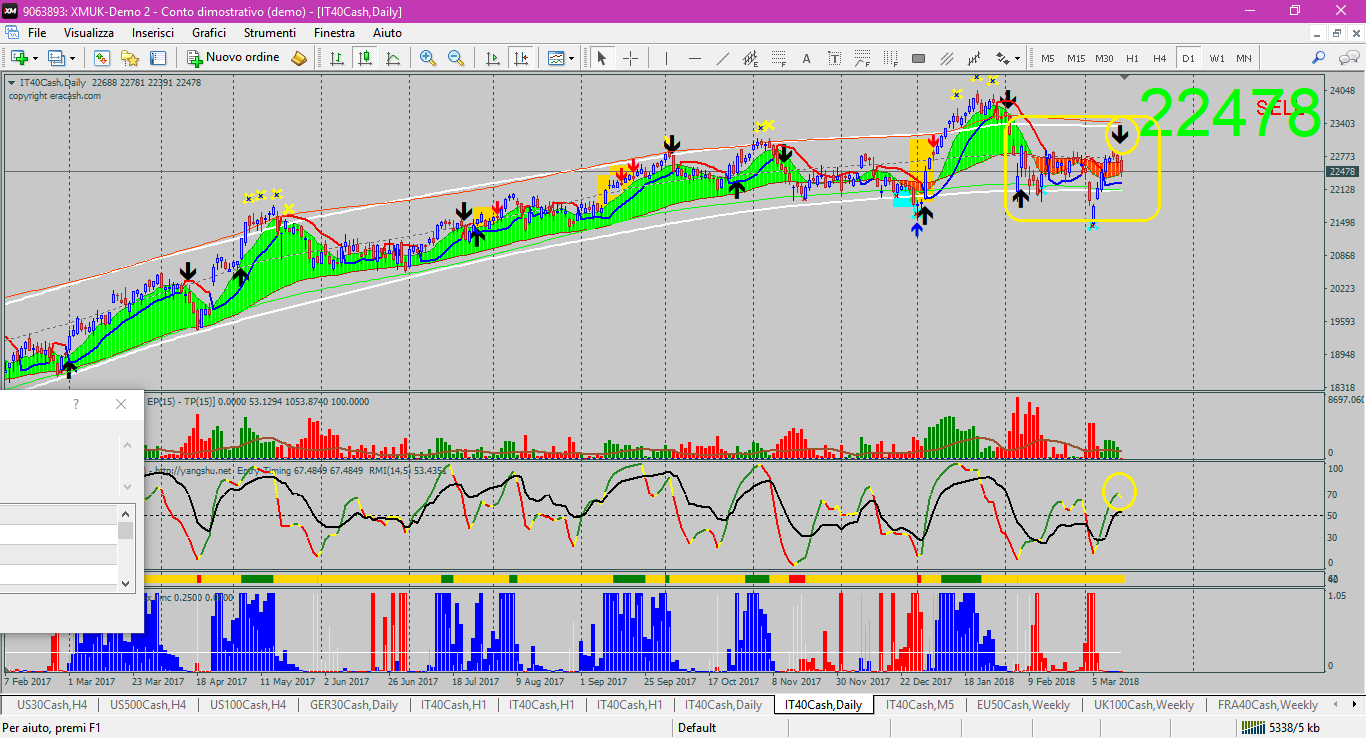
Task: Switch to GER30Cash,Daily chart tab
Action: 354,705
